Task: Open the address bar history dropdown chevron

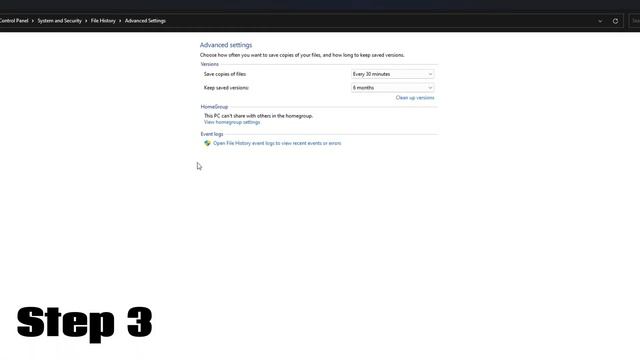Action: tap(600, 21)
